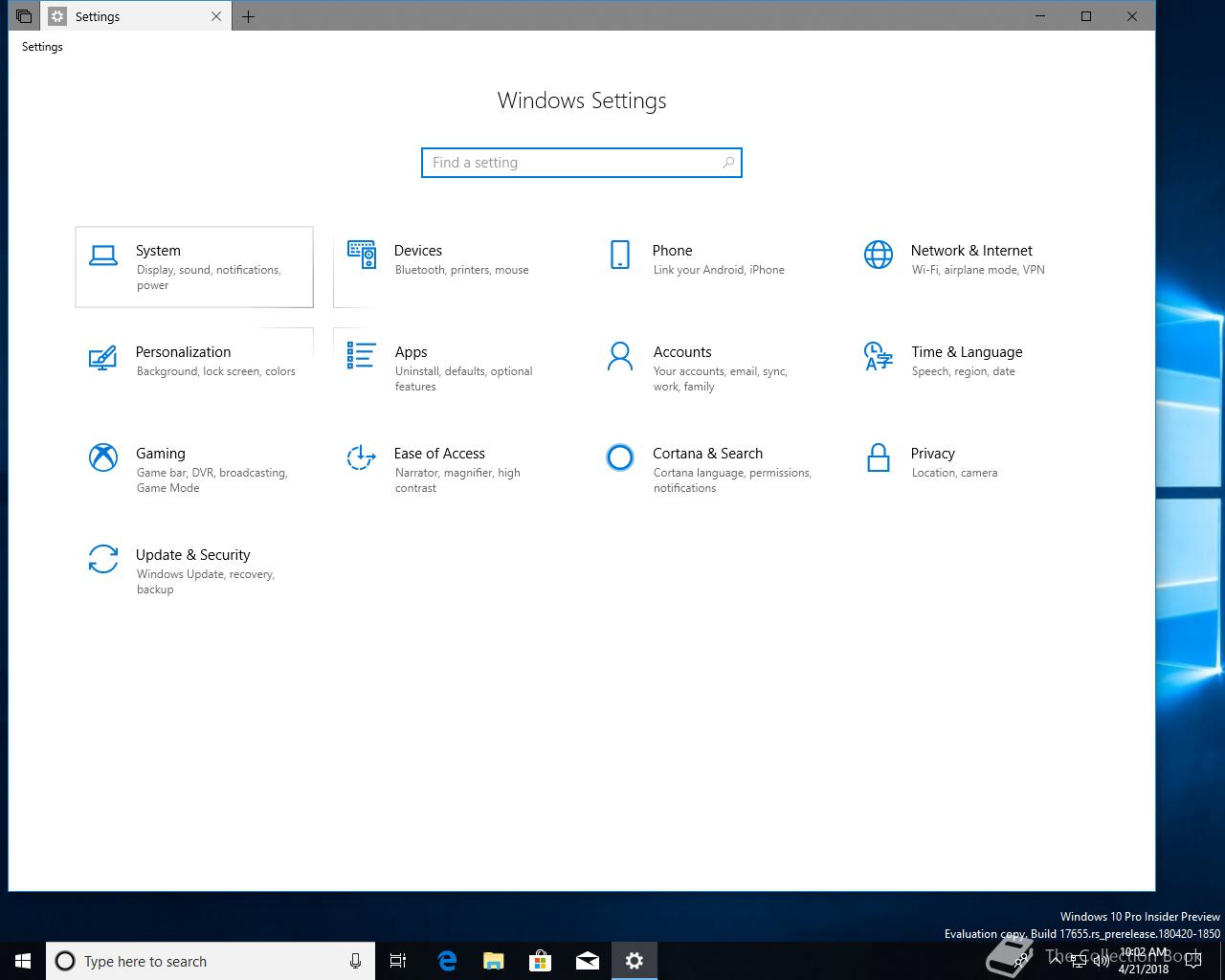Click the volume speaker tray icon
1225x980 pixels.
[x=1101, y=961]
